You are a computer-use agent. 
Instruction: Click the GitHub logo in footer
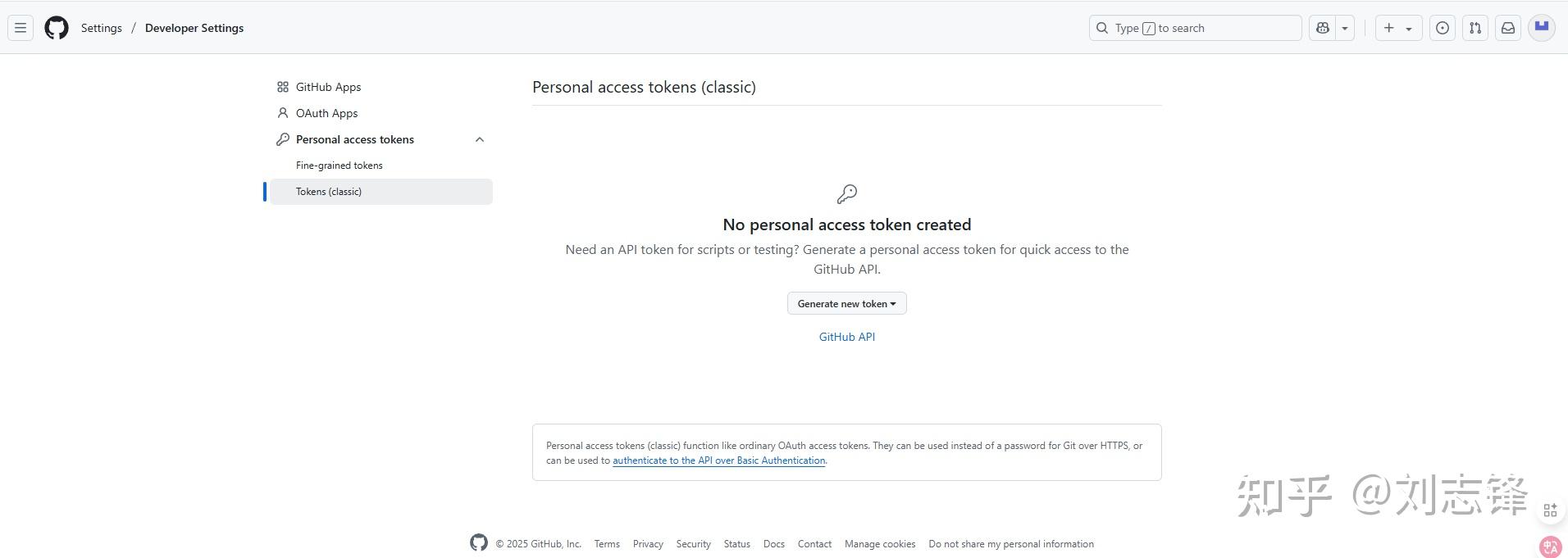click(479, 542)
